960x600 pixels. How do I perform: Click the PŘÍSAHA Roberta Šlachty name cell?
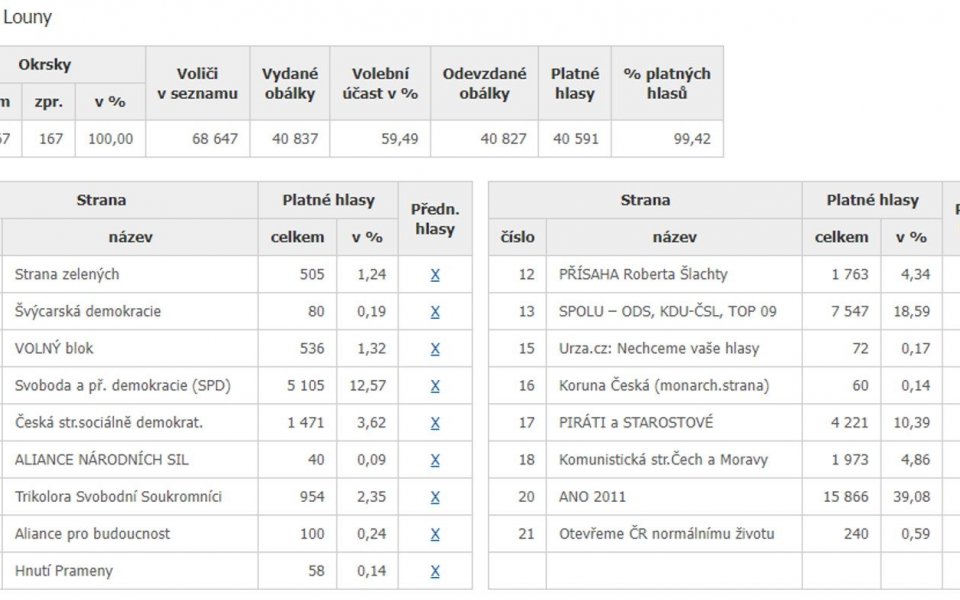pos(674,274)
